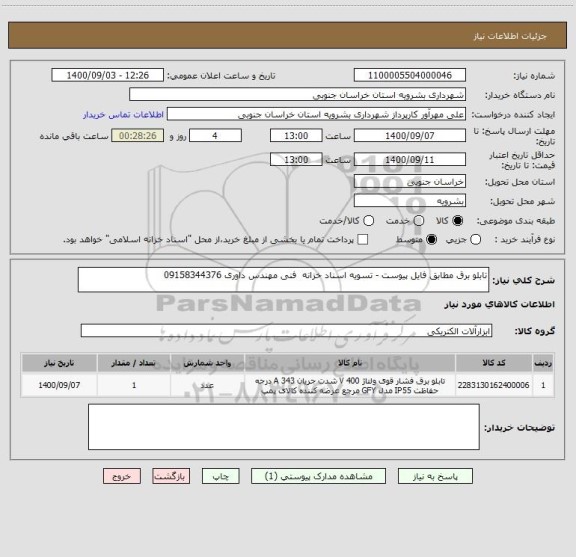Click the توضیحات خریدار text area
Image resolution: width=576 pixels, height=557 pixels.
(x=284, y=427)
